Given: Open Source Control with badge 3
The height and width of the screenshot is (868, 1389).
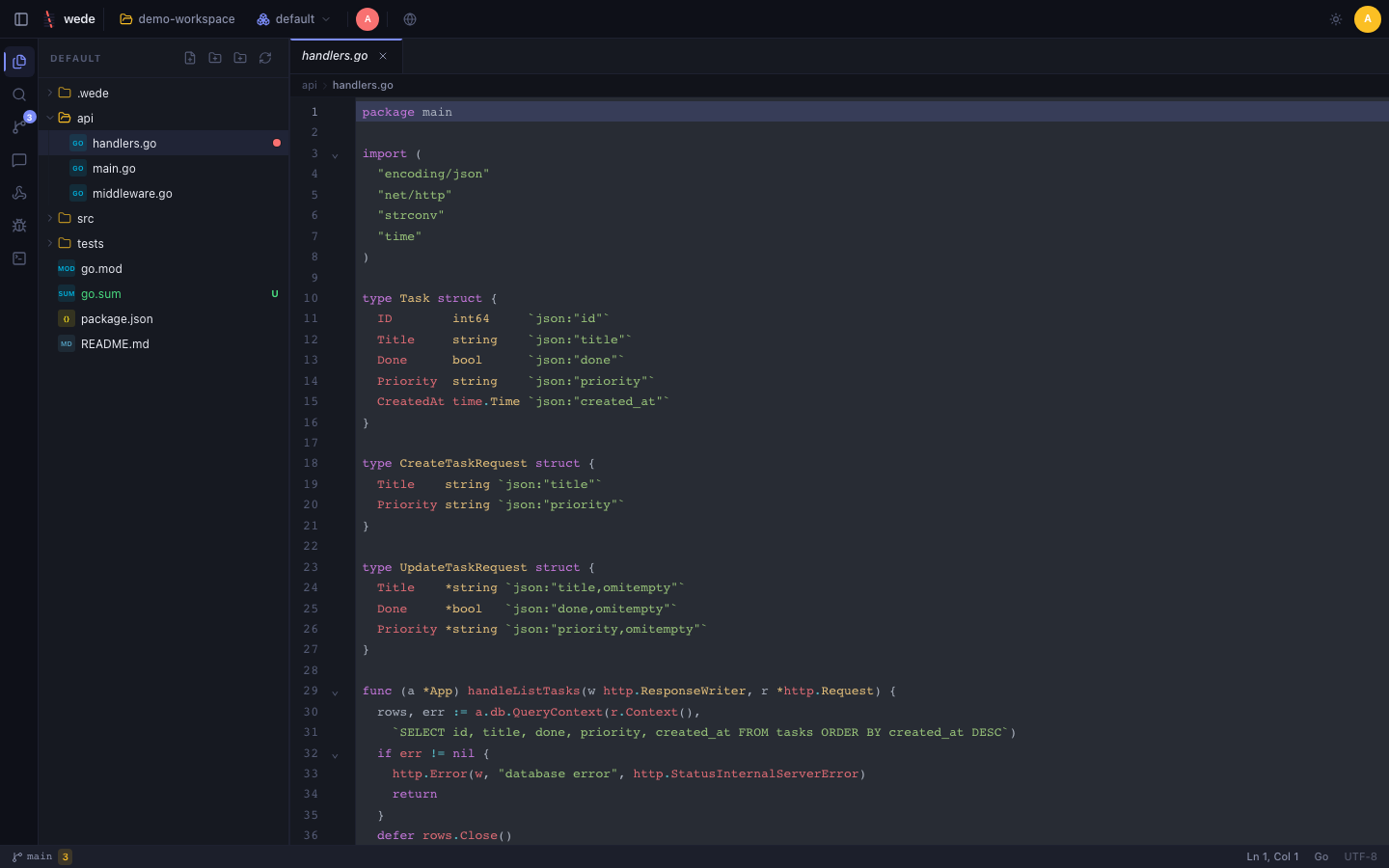Looking at the screenshot, I should (19, 126).
